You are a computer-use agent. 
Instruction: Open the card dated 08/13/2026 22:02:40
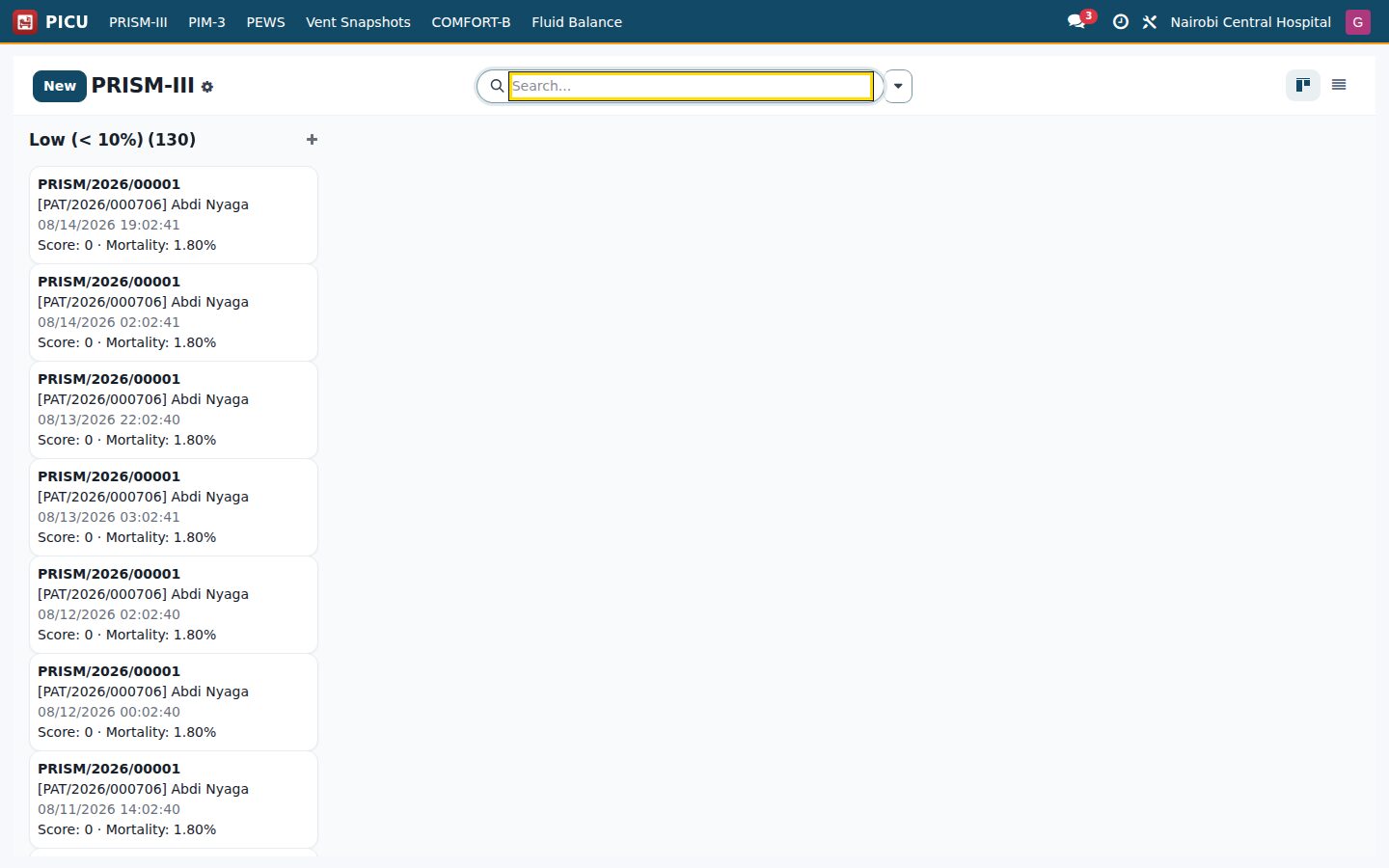174,410
